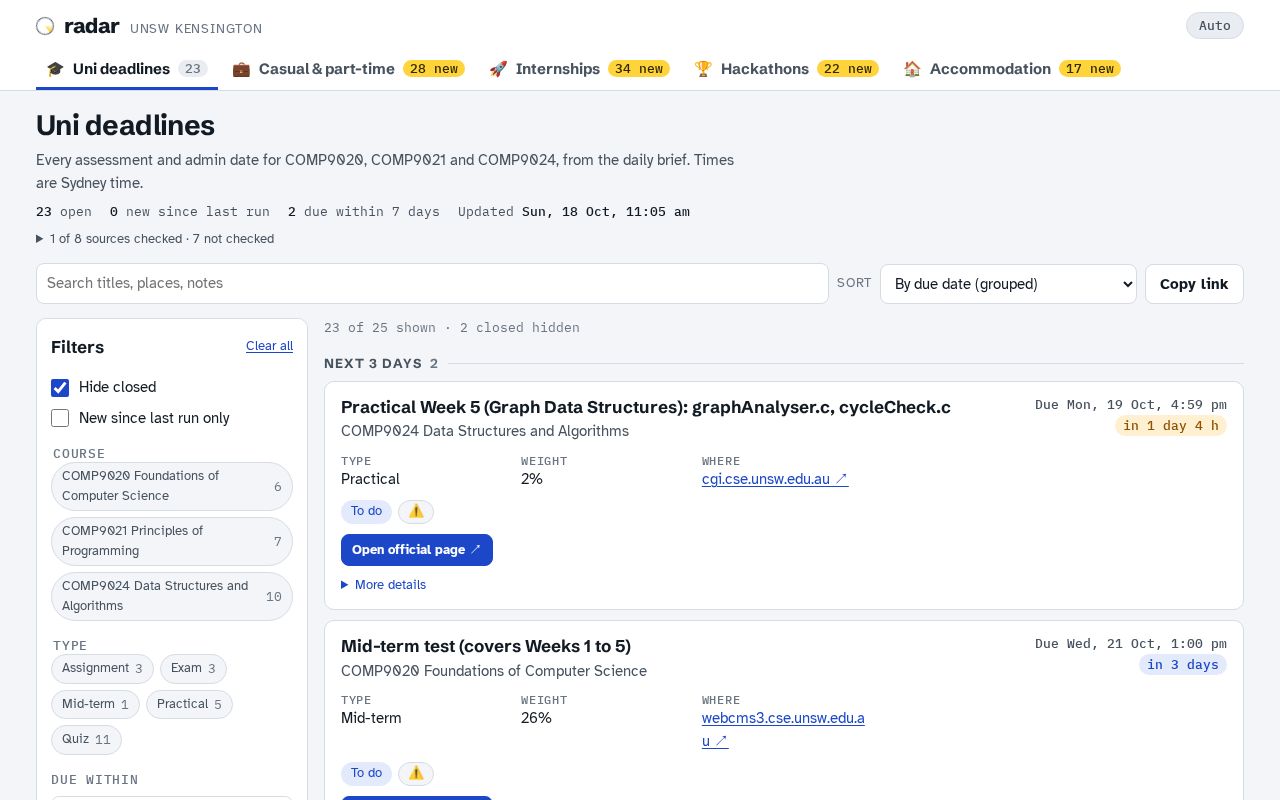Expand More details on Practical Week 5

pyautogui.click(x=384, y=585)
